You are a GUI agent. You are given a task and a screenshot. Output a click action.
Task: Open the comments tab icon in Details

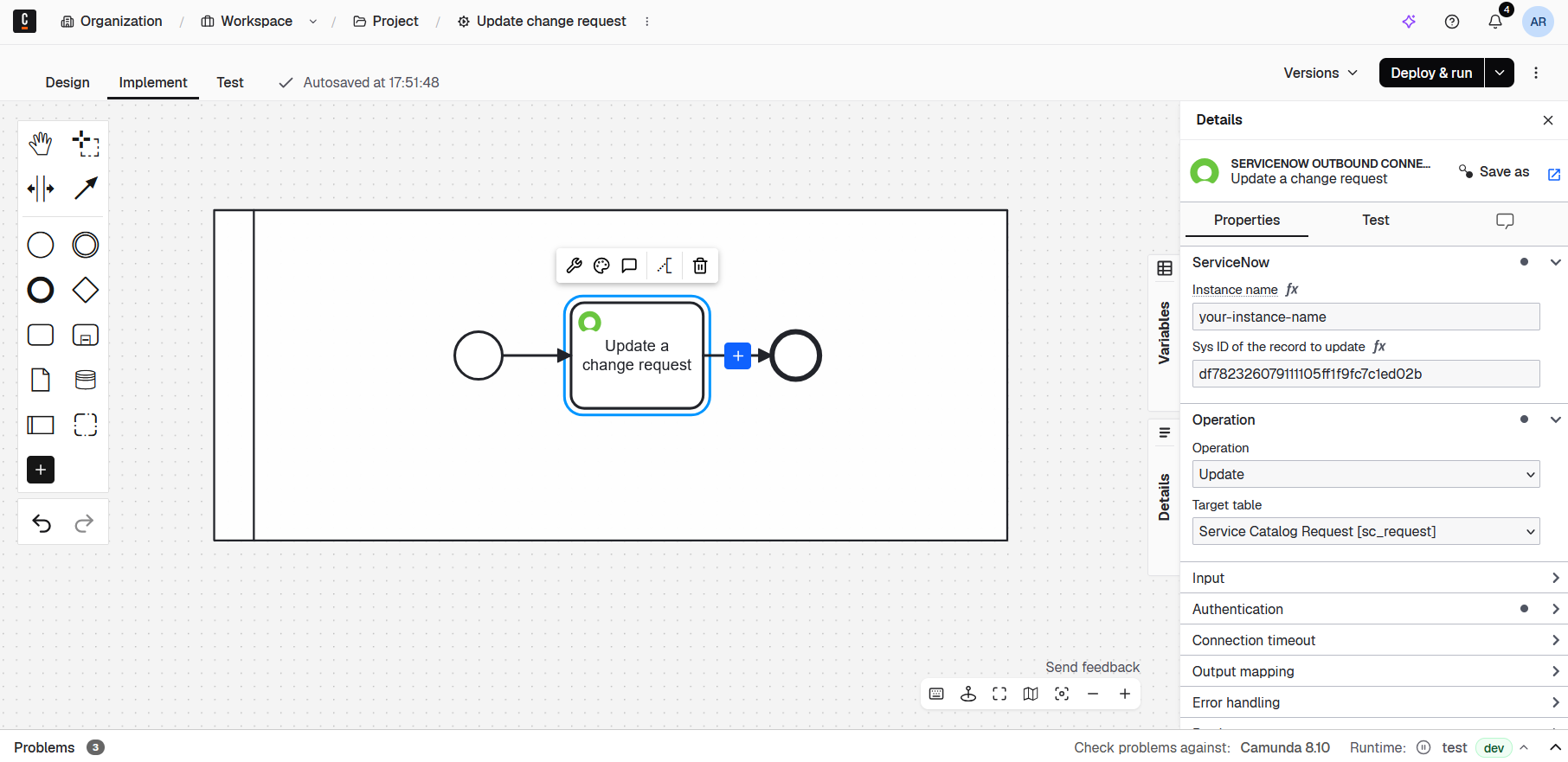[1505, 221]
